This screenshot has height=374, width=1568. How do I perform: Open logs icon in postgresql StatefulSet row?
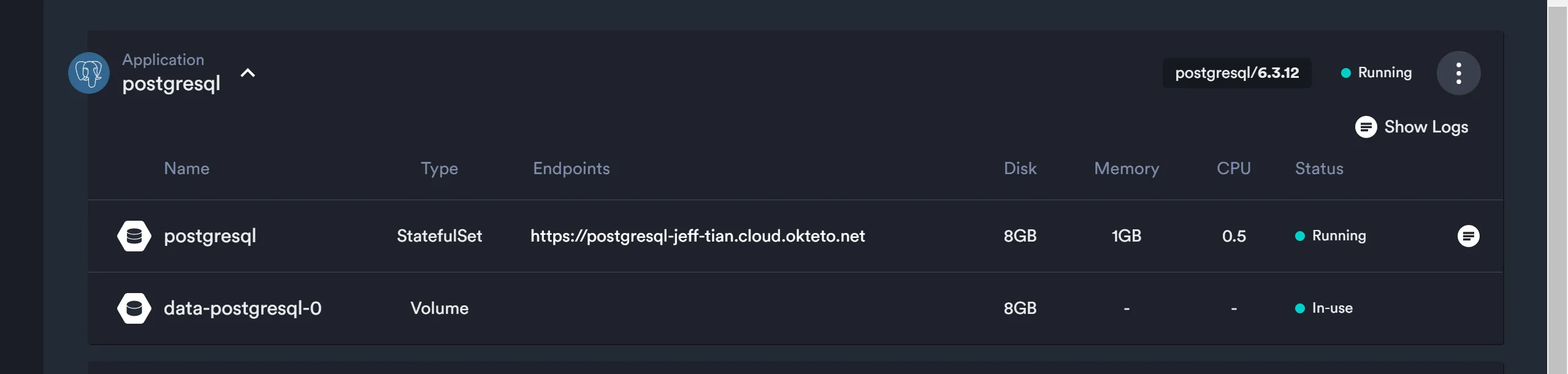pos(1468,236)
